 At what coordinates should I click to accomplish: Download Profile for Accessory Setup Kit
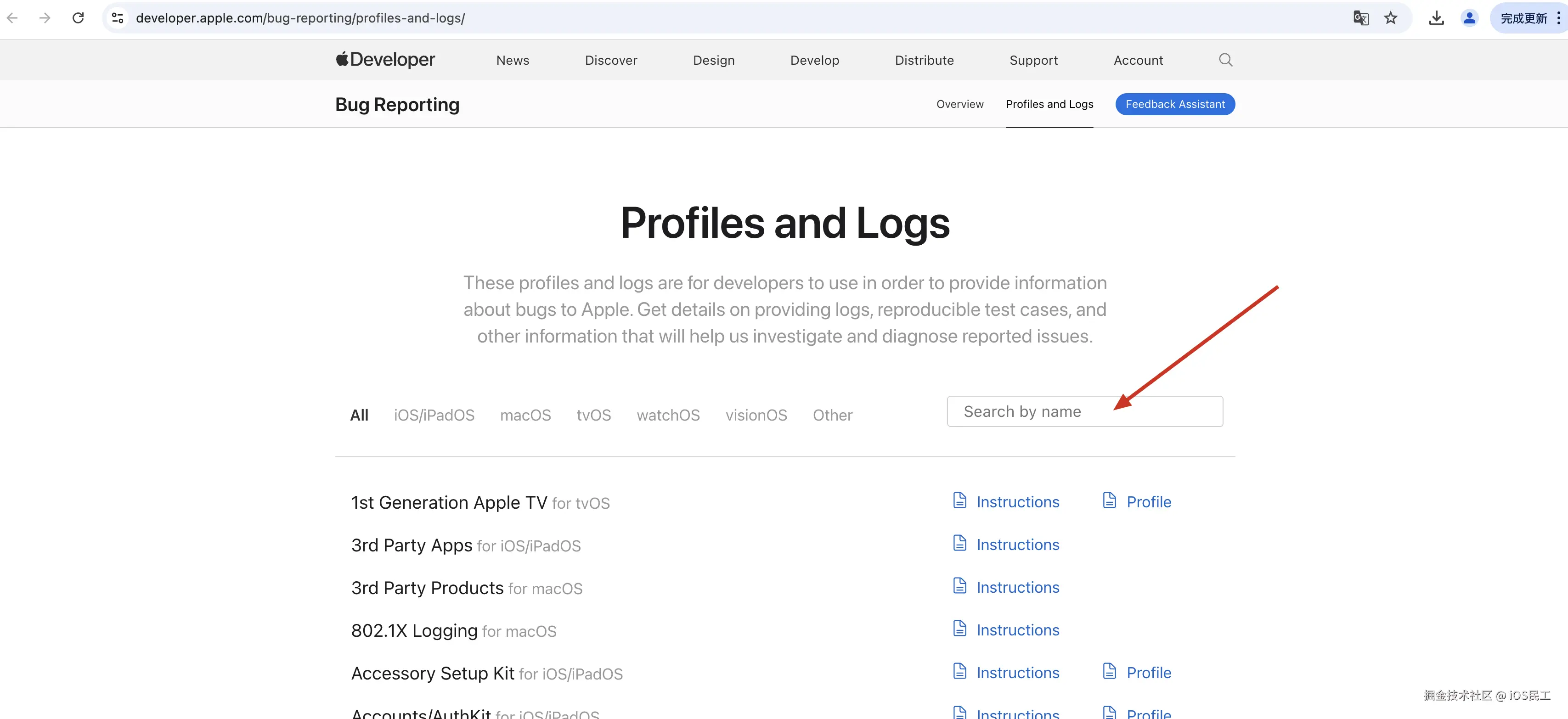pos(1149,673)
